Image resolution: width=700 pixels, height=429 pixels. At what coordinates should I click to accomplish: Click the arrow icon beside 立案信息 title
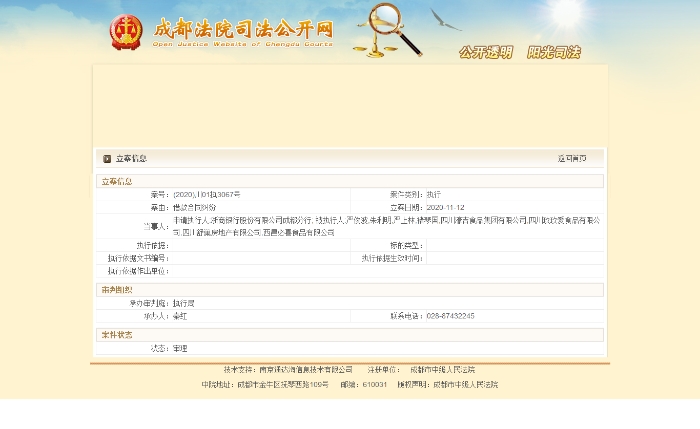point(107,158)
